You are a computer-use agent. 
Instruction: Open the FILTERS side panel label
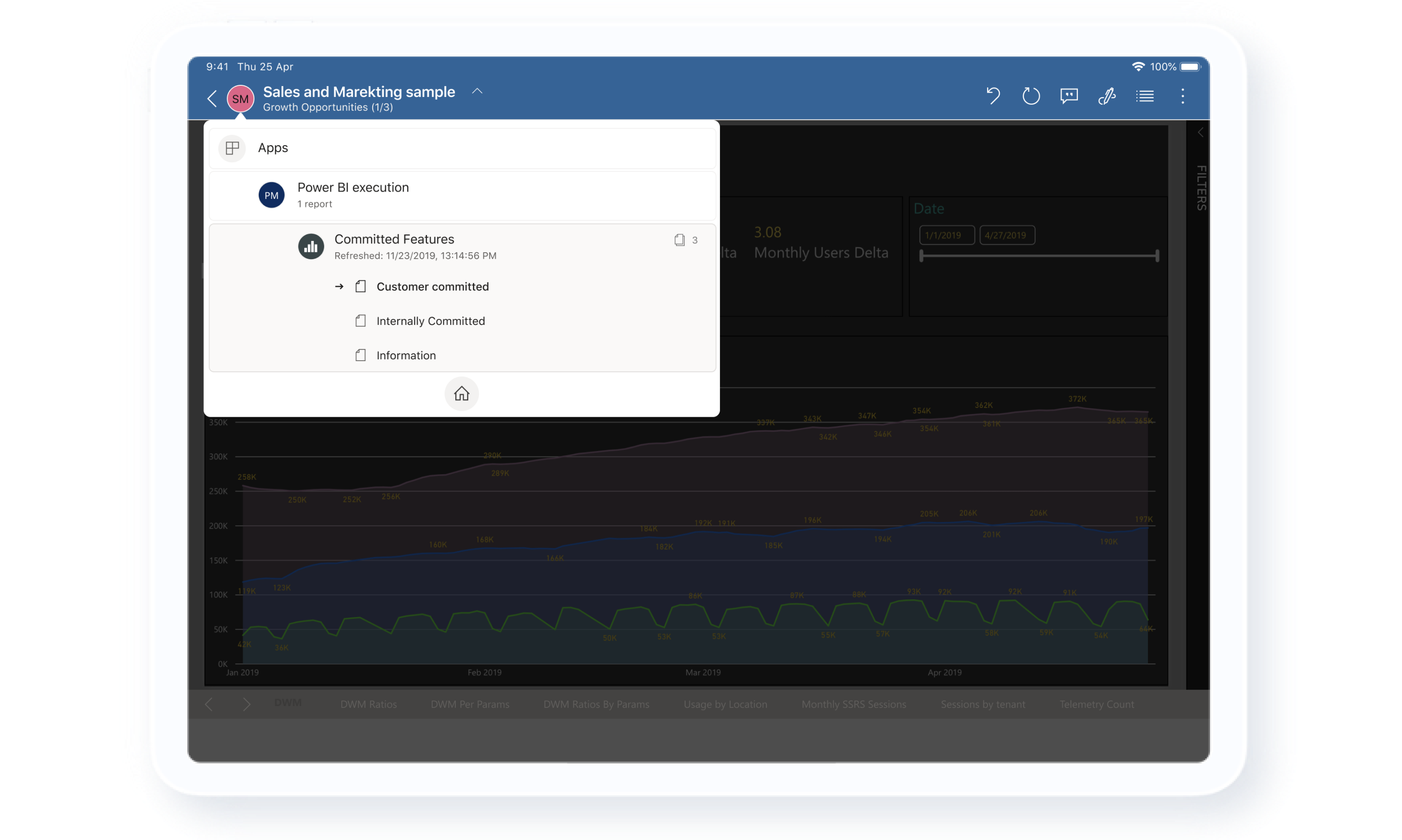tap(1201, 188)
